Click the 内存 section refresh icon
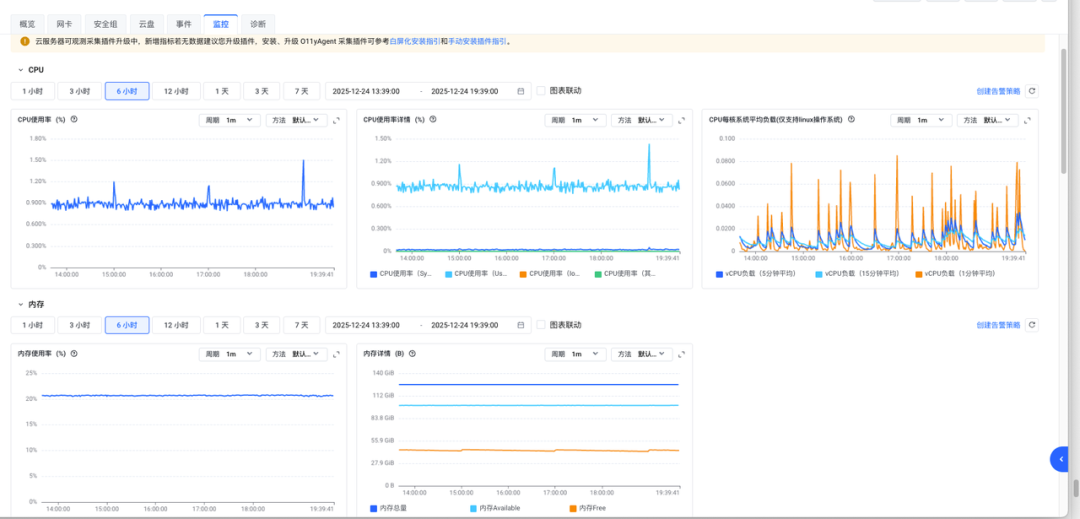Screen dimensions: 1080x519 [x=1032, y=325]
